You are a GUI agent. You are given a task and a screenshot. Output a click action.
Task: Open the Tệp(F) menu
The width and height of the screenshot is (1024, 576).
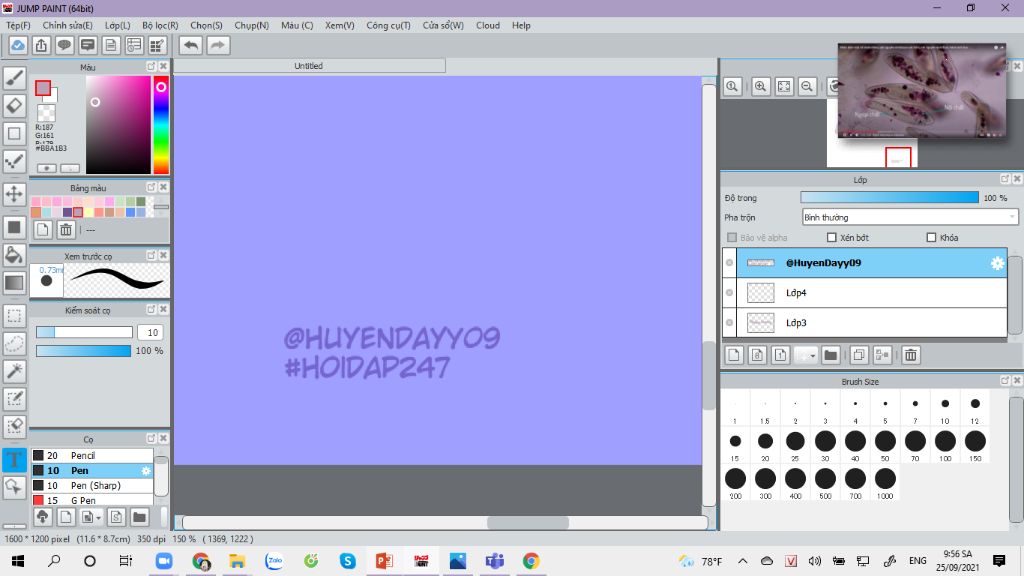click(x=18, y=25)
